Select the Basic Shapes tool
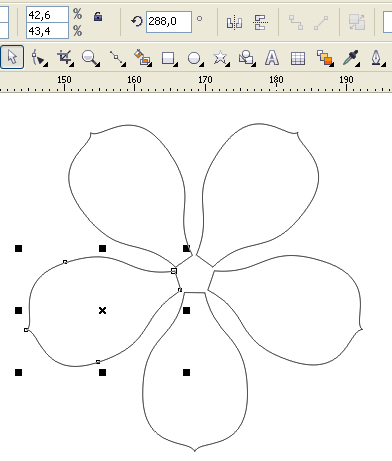 [x=246, y=58]
